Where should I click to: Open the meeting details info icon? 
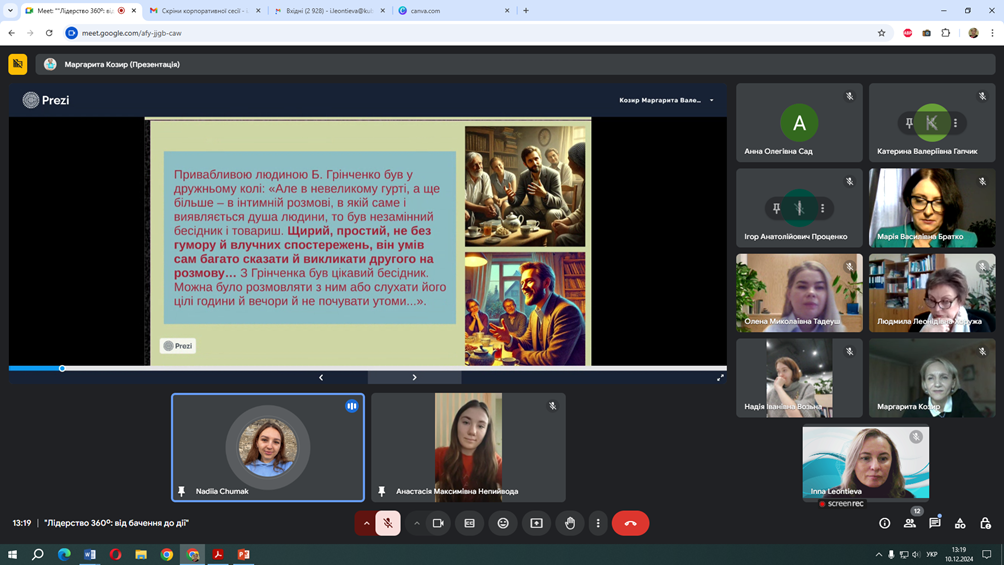884,523
